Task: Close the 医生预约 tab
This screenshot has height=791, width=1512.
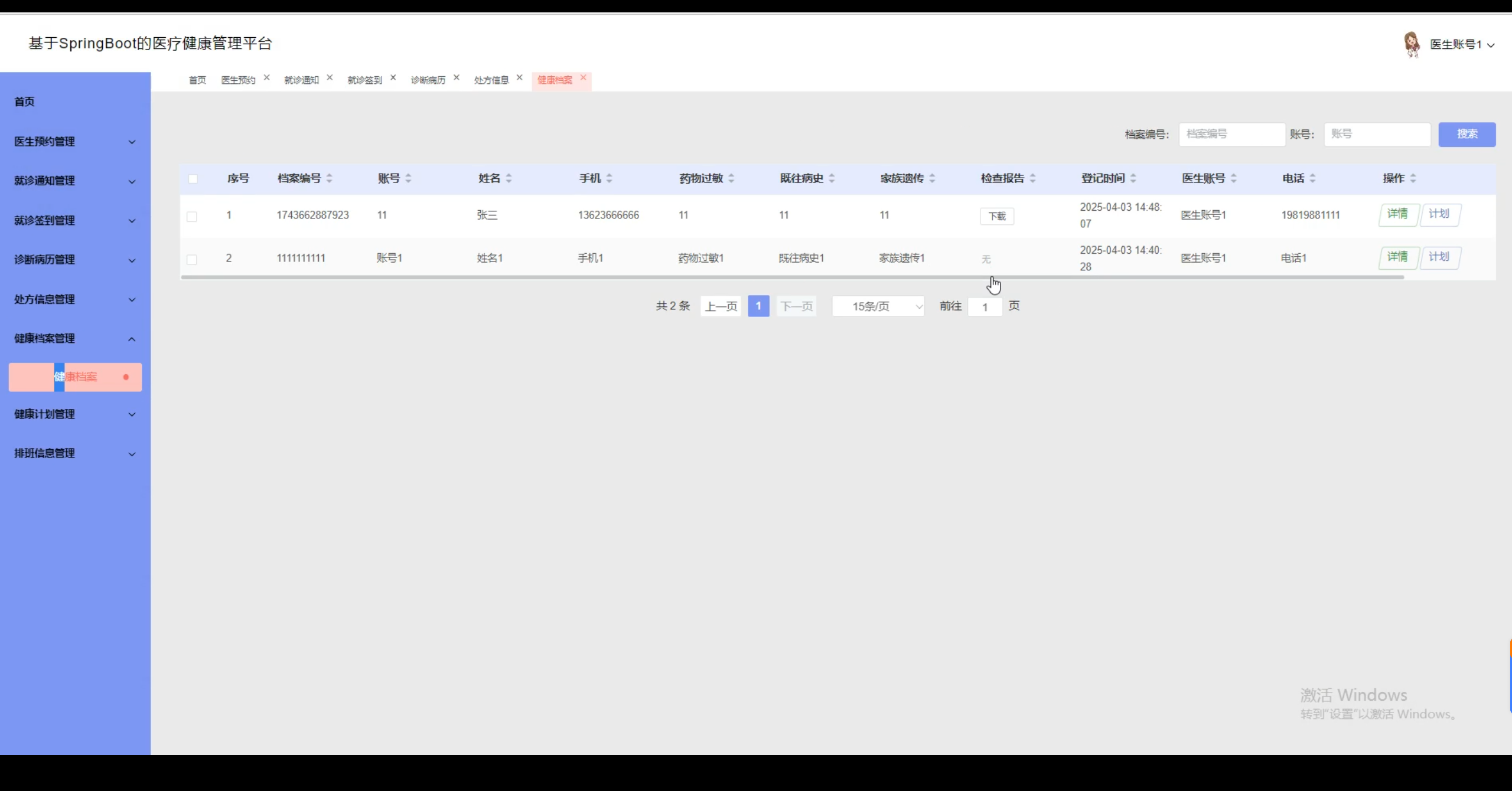Action: 266,77
